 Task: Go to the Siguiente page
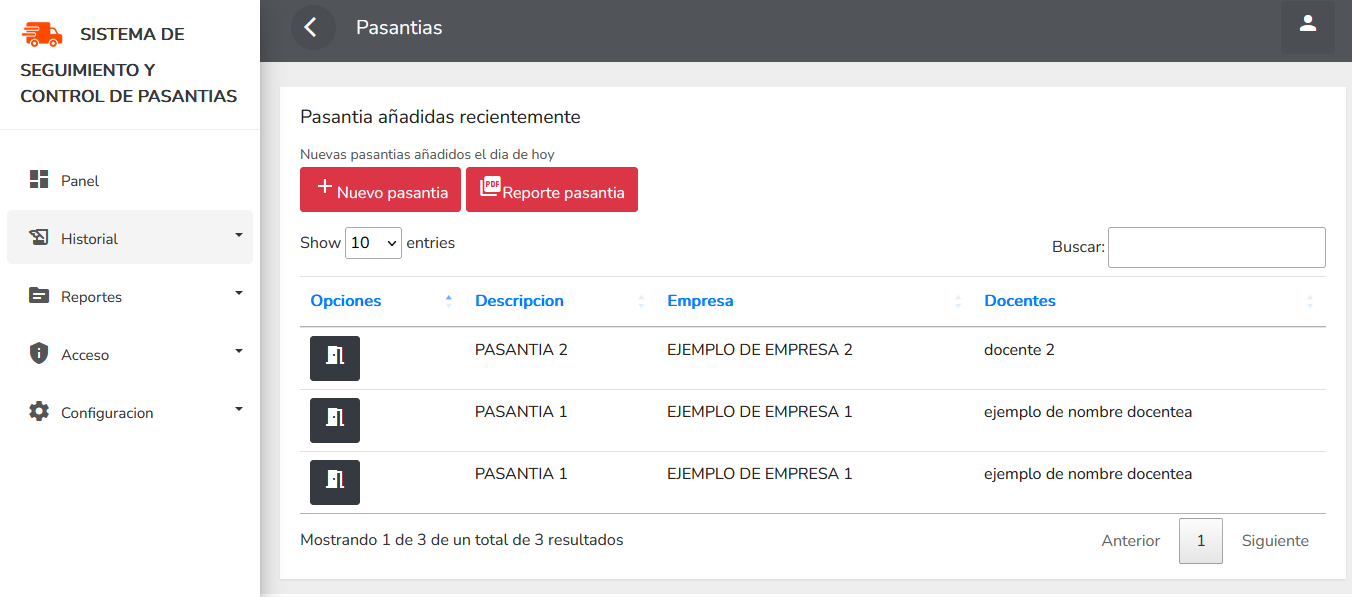pos(1275,541)
